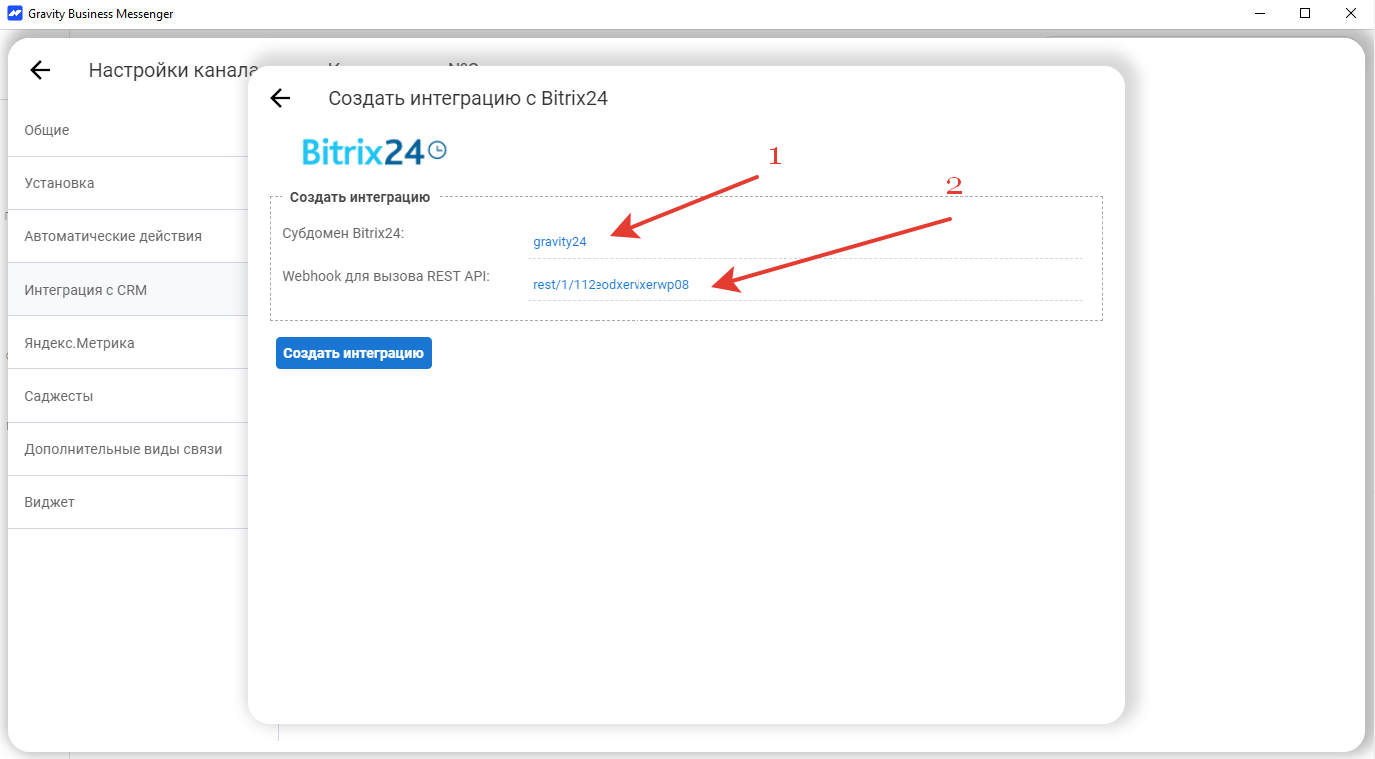This screenshot has width=1375, height=759.
Task: Open the Установка settings section
Action: (128, 183)
